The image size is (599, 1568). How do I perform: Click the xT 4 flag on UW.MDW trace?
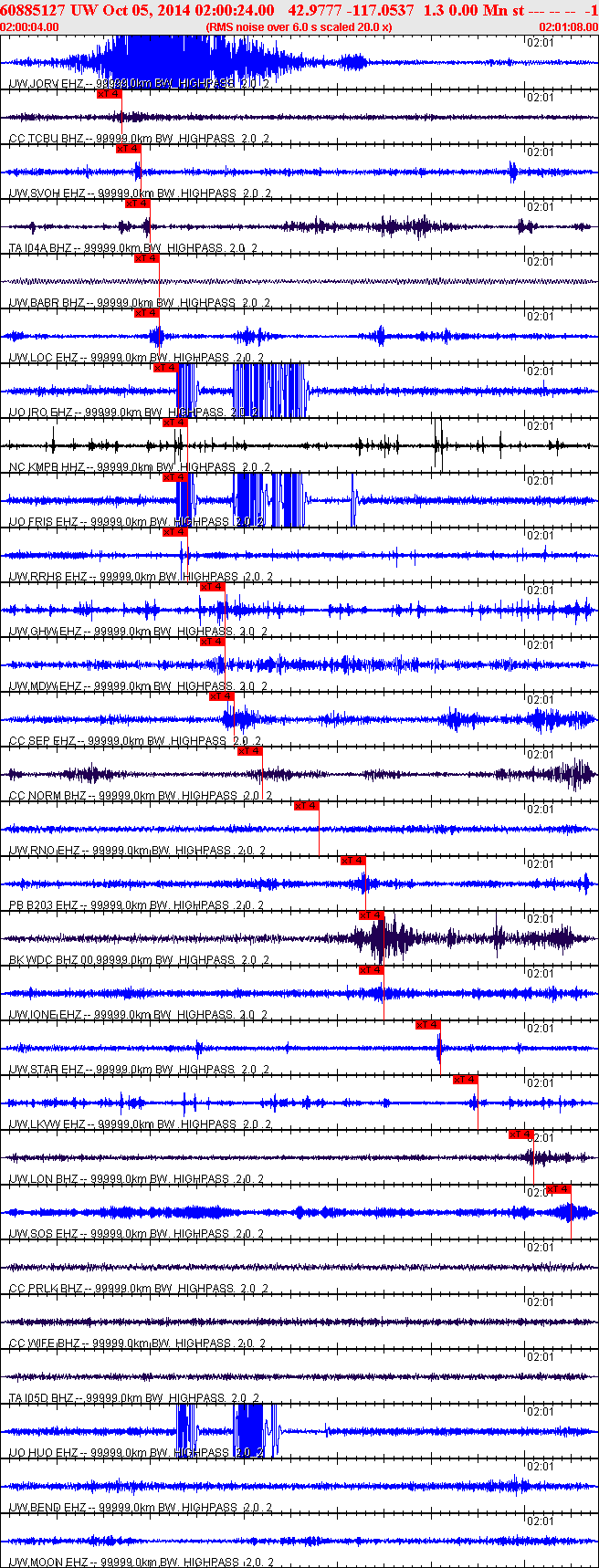click(x=212, y=642)
